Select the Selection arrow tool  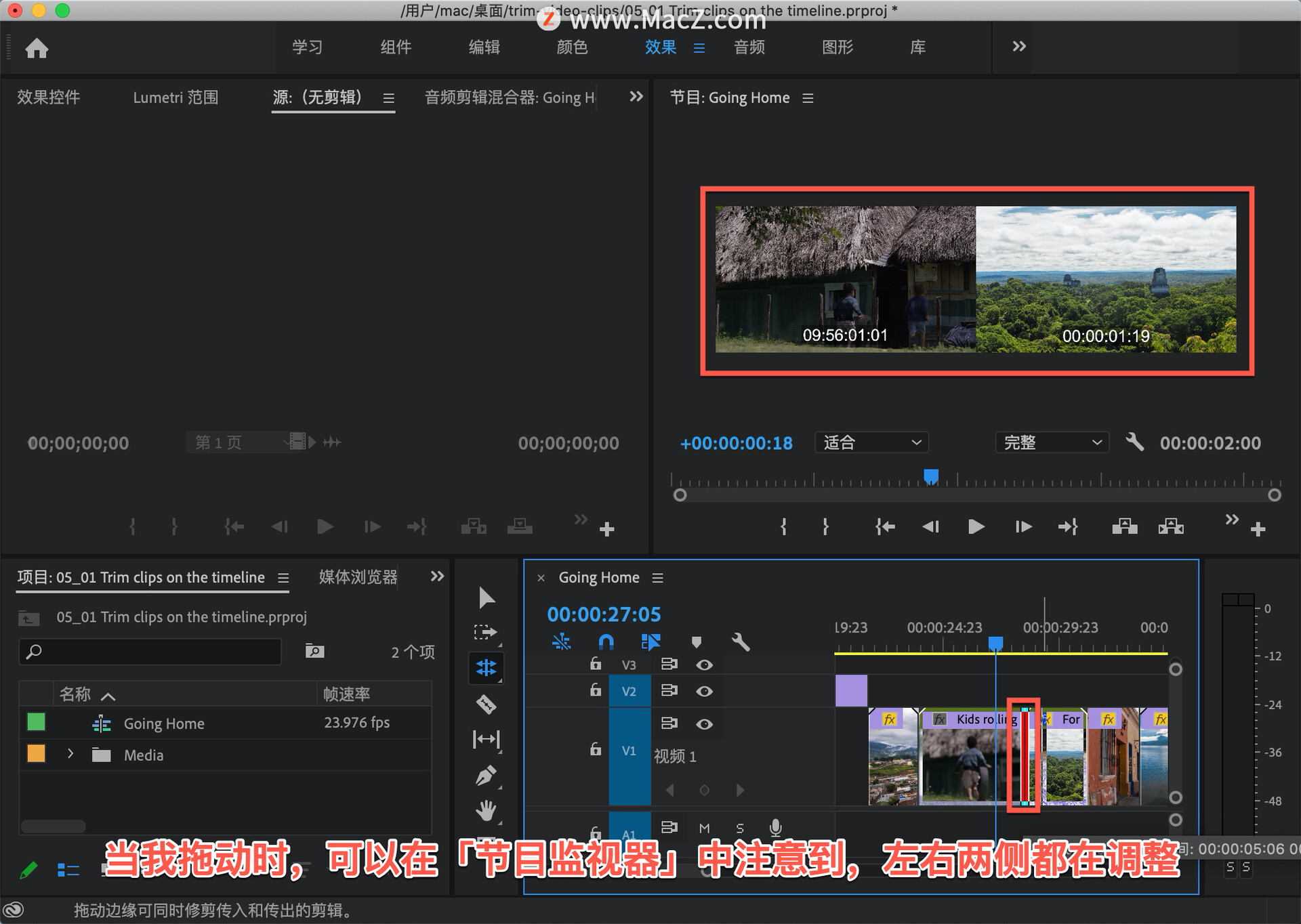pyautogui.click(x=486, y=597)
